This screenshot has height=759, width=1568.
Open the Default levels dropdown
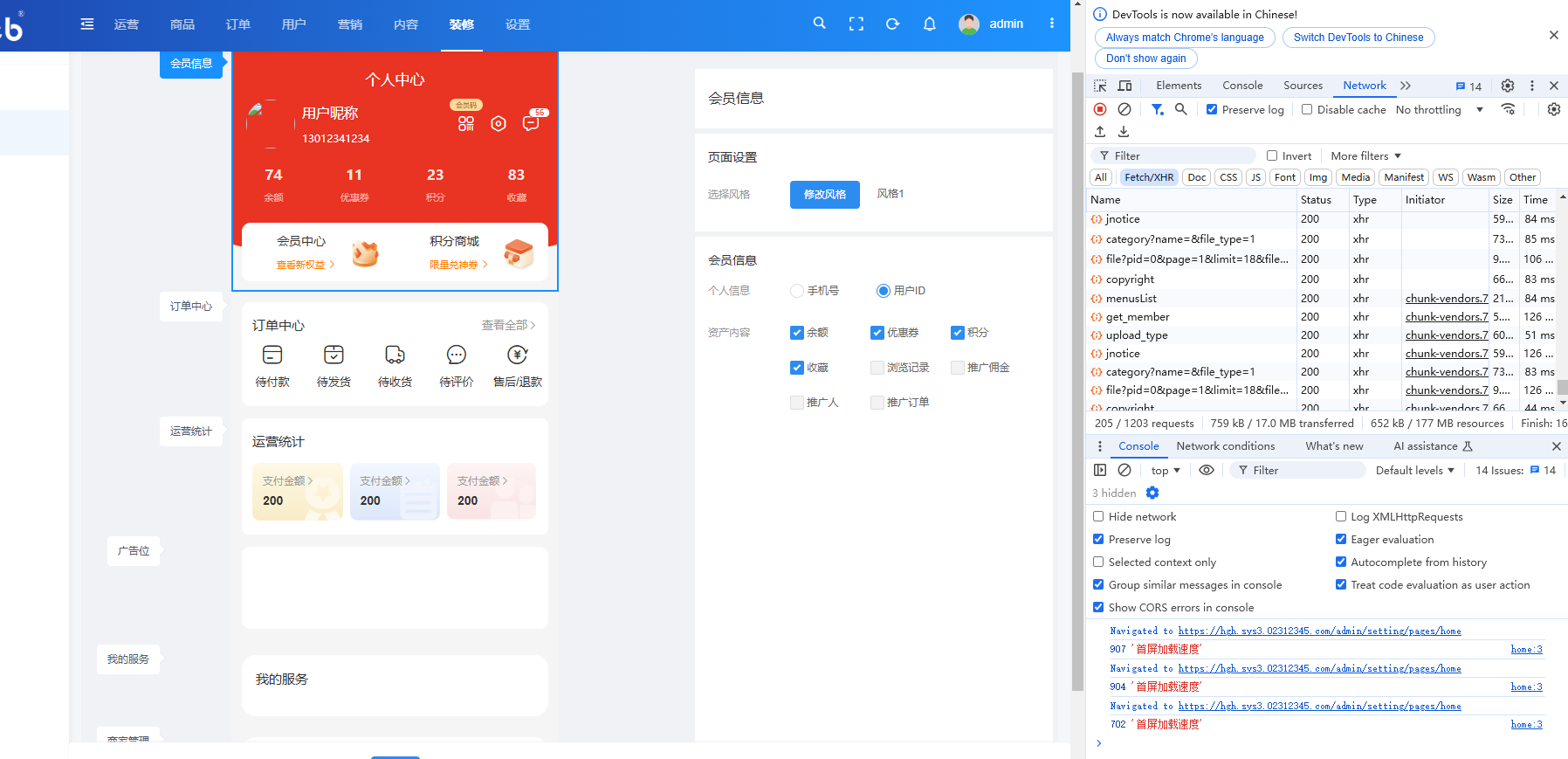click(x=1415, y=470)
